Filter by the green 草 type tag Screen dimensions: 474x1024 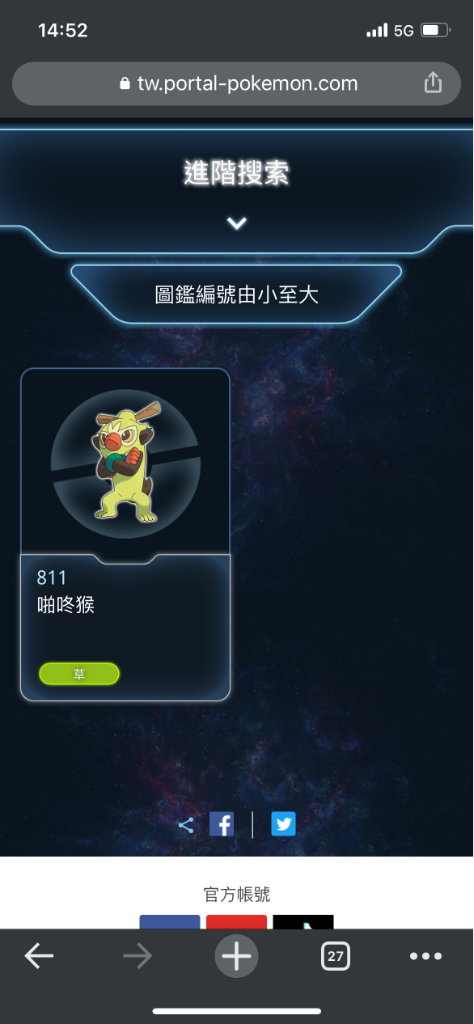tap(79, 674)
